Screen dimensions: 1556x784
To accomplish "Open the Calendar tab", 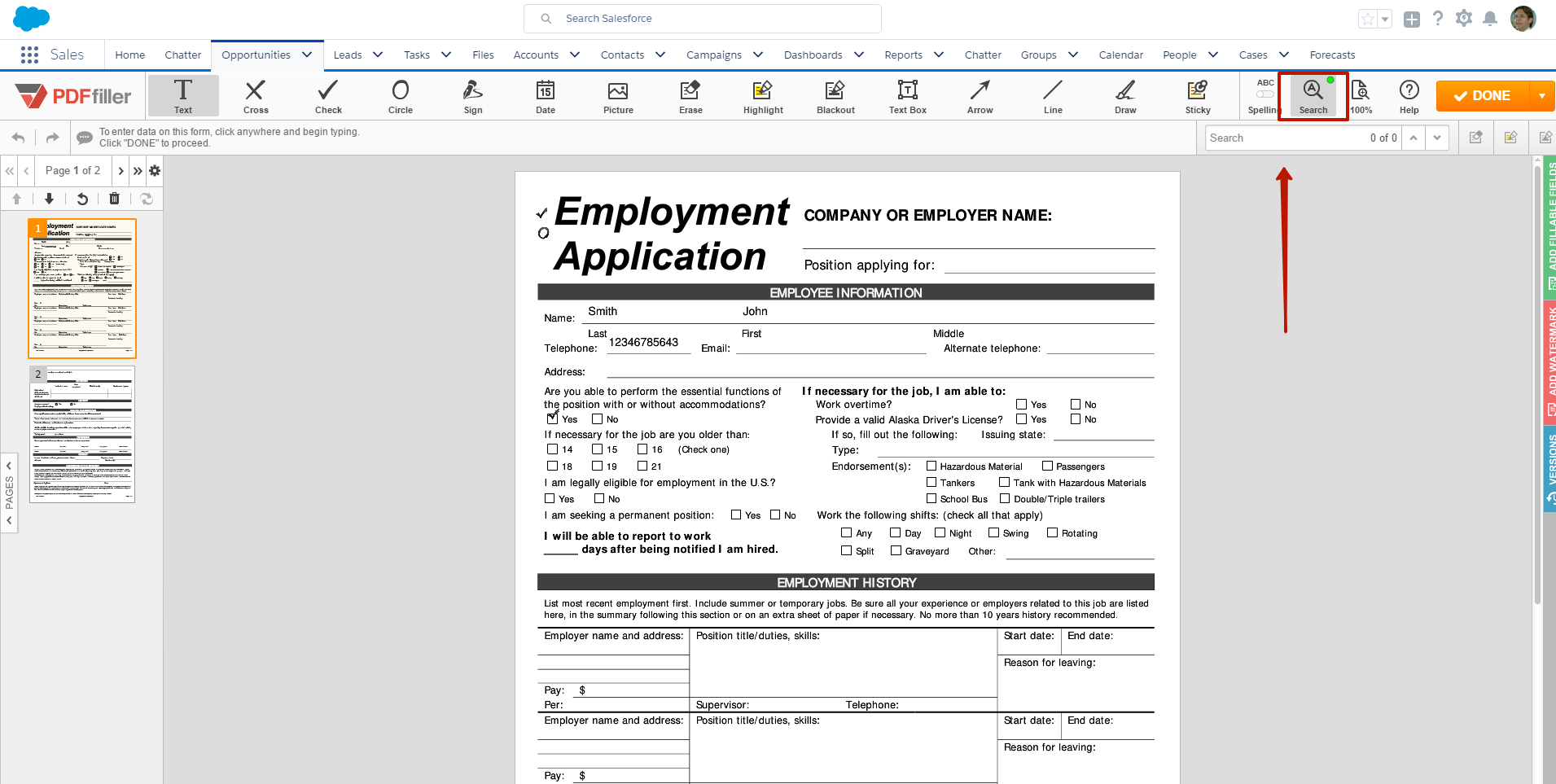I will [x=1120, y=55].
